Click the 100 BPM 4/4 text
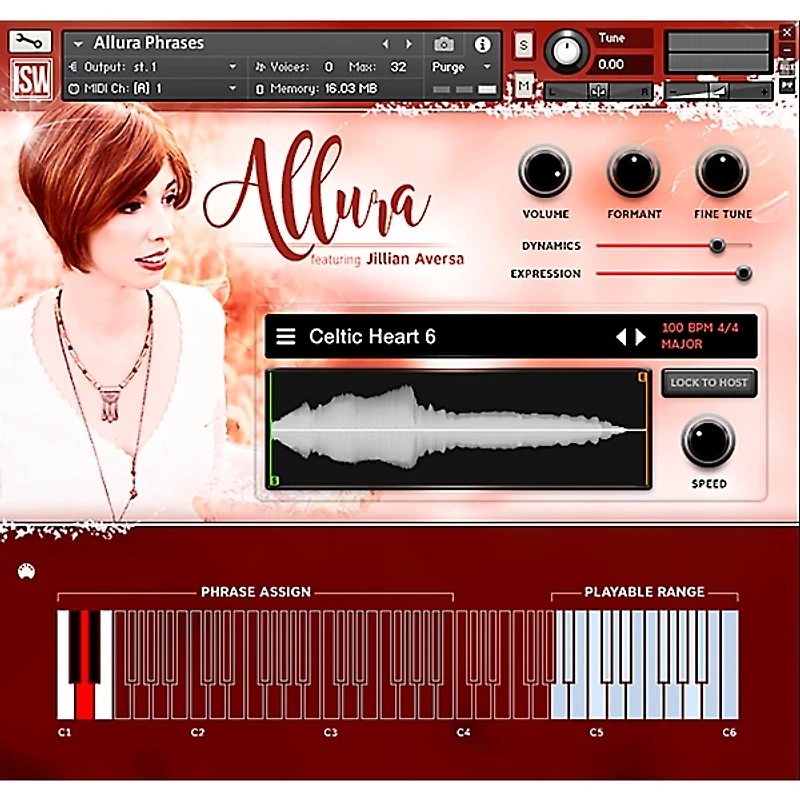The height and width of the screenshot is (800, 800). coord(699,328)
